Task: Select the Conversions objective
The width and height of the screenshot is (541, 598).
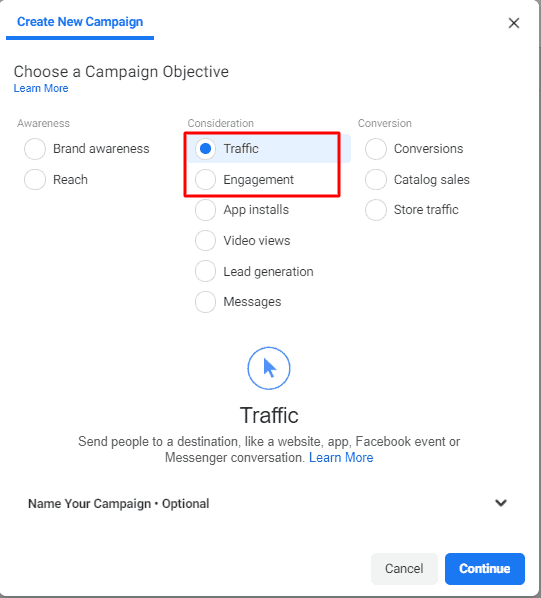Action: tap(376, 149)
